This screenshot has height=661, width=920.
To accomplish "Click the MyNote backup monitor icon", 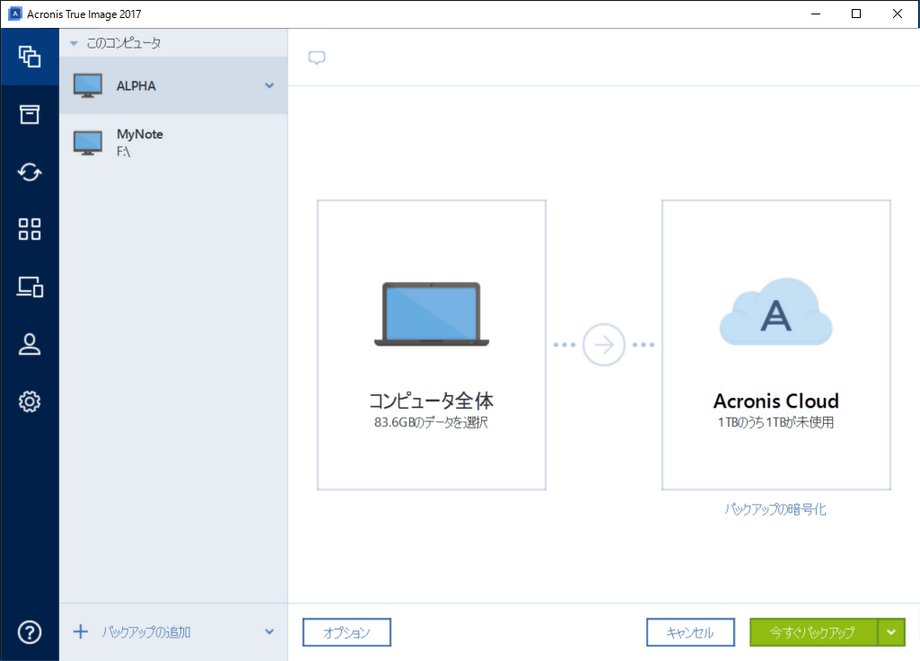I will (88, 143).
